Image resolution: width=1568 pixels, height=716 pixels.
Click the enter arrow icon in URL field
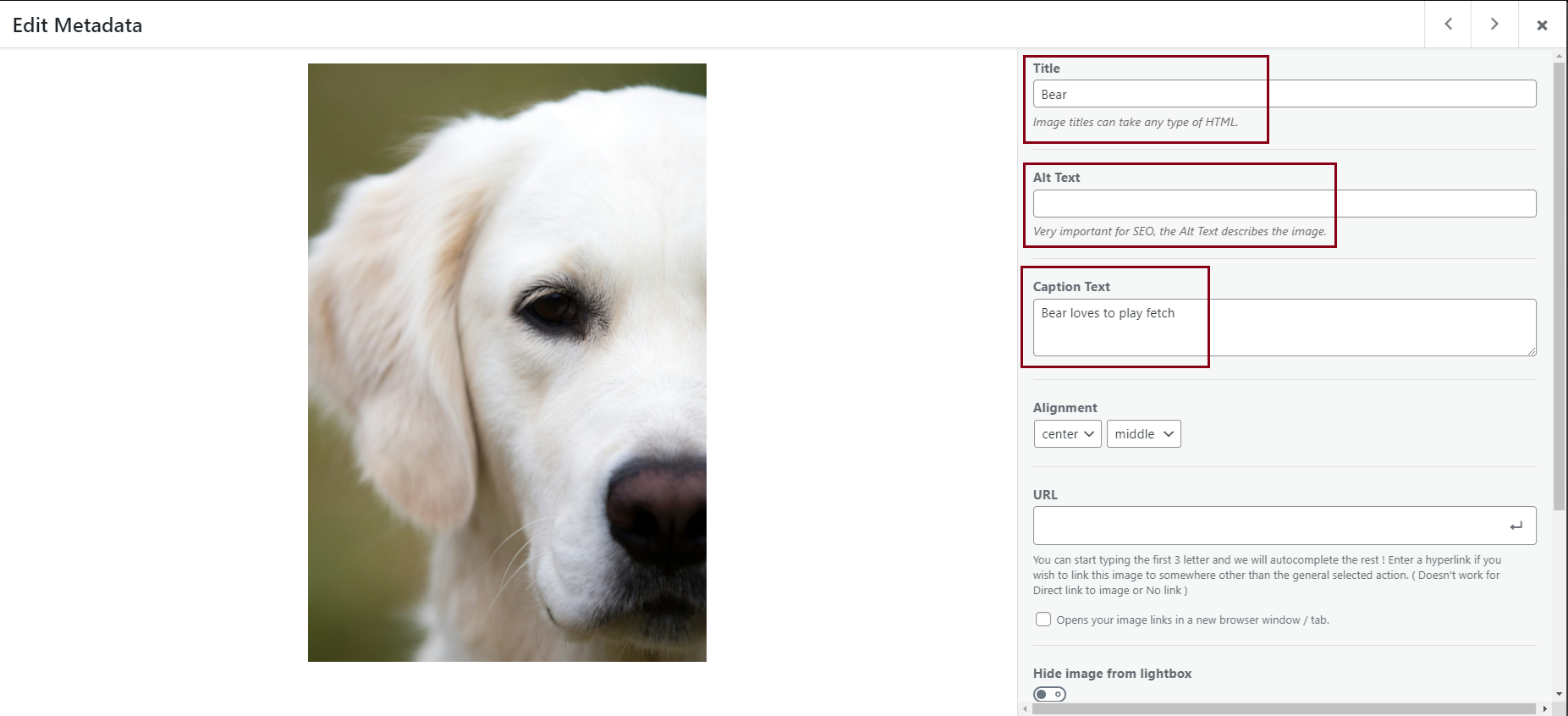click(1516, 526)
